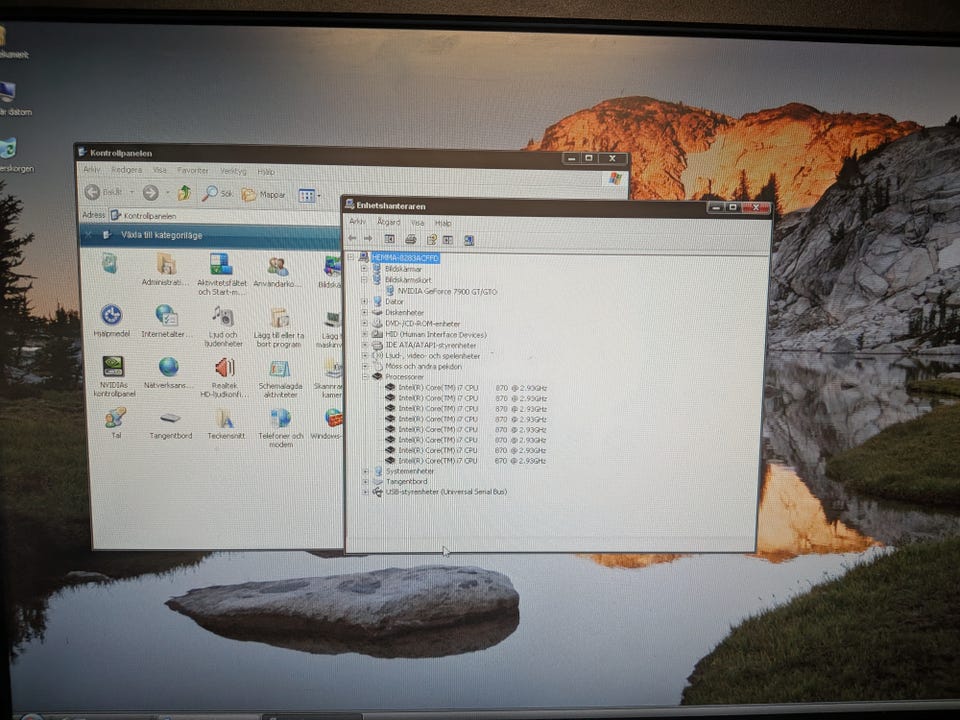Expand the Bildskärmar node

click(x=364, y=268)
